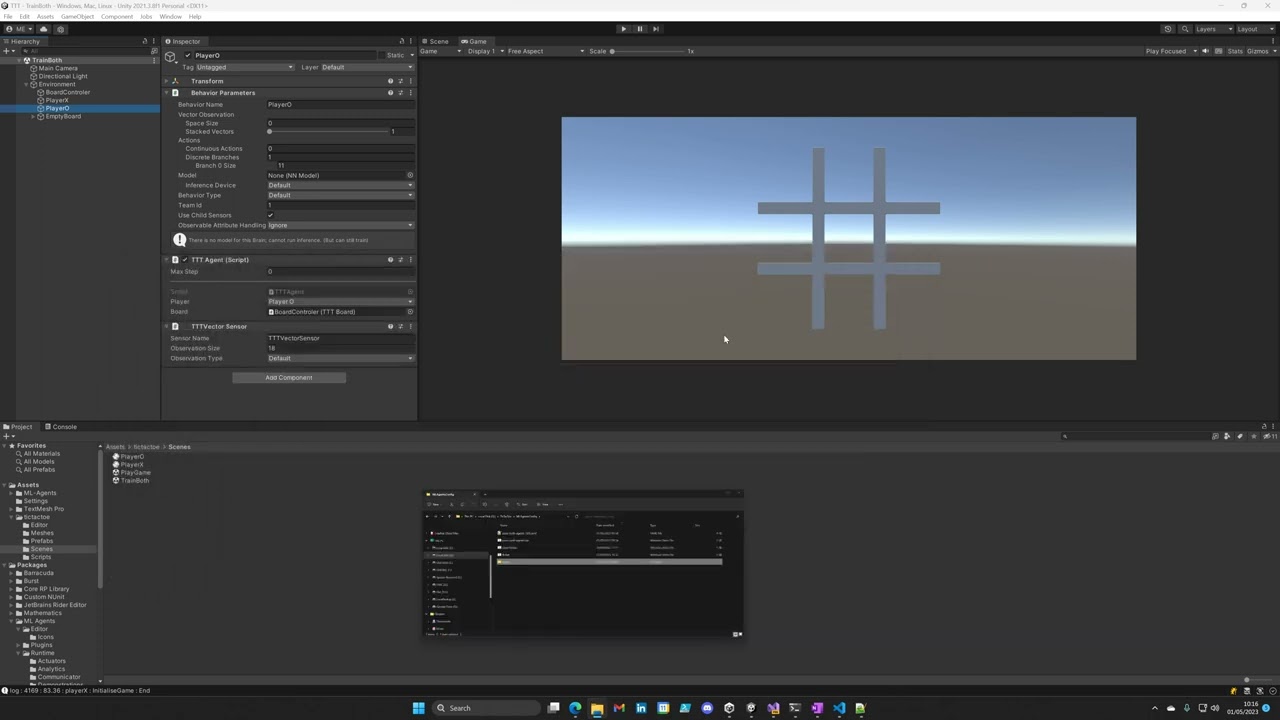Click the global search magnifier icon
The height and width of the screenshot is (720, 1280).
[1183, 29]
